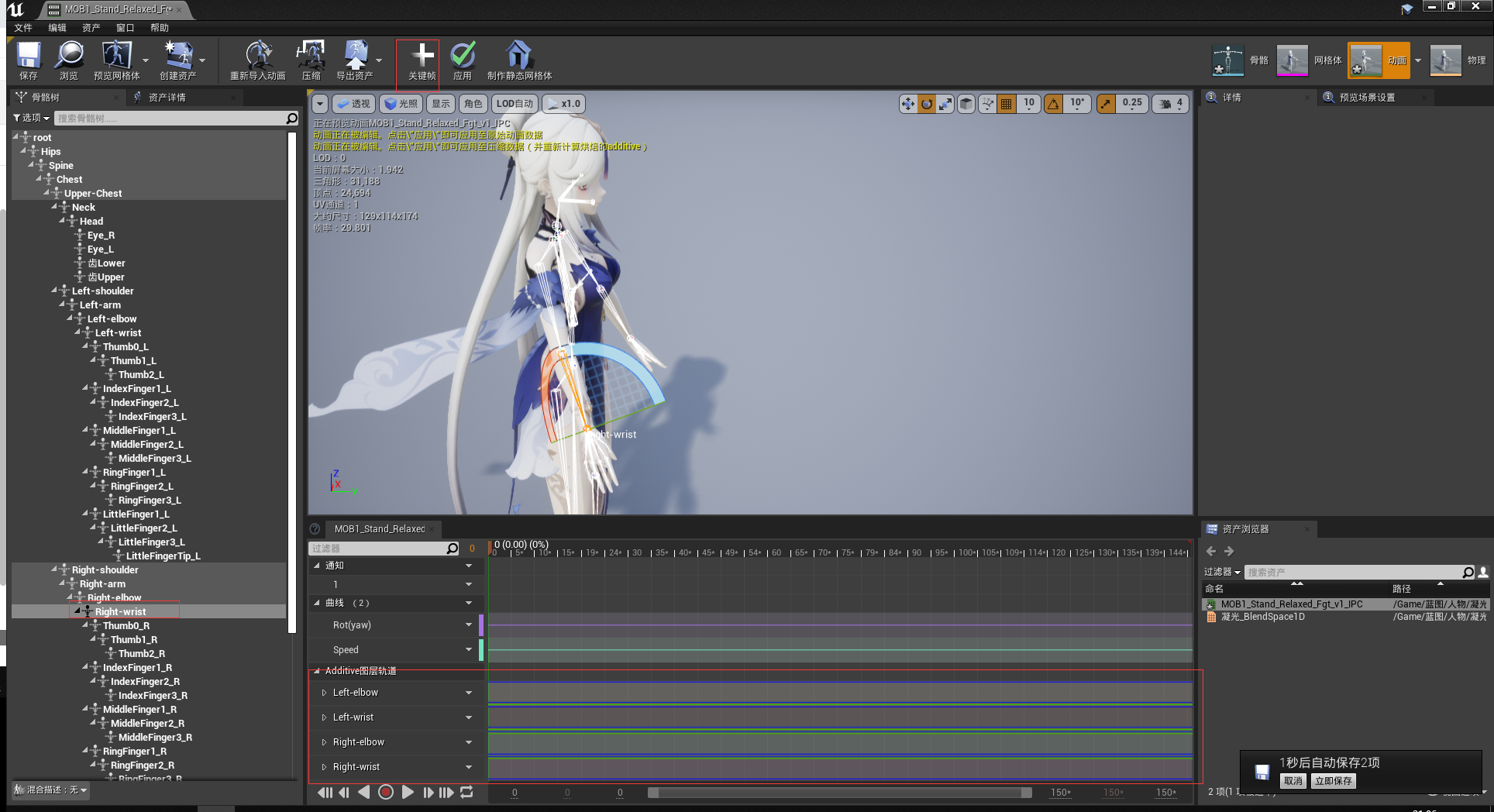
Task: Click the coordinate space toggle icon
Action: [987, 104]
